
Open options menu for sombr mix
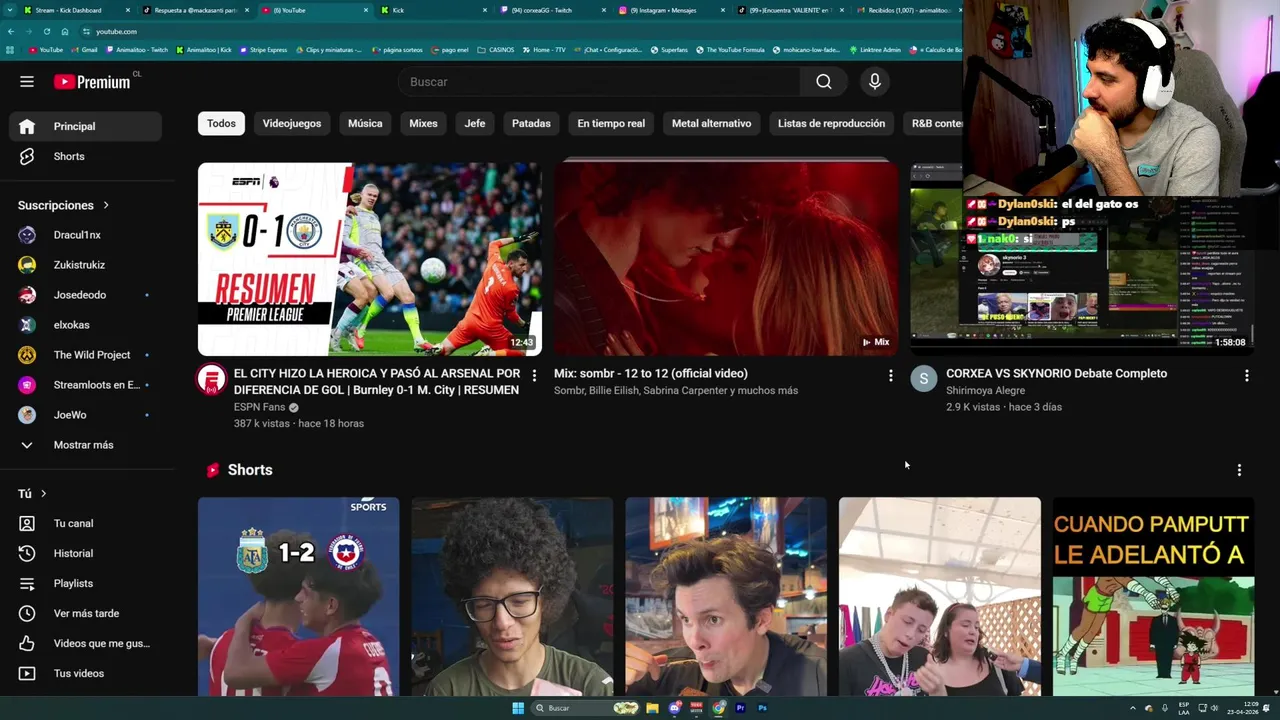(x=890, y=375)
